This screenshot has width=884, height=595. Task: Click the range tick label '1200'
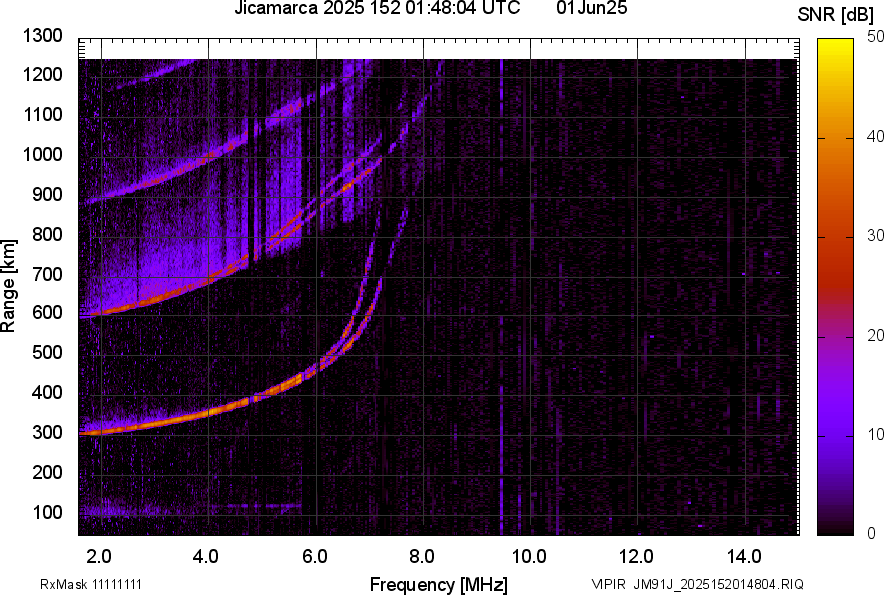pos(42,74)
